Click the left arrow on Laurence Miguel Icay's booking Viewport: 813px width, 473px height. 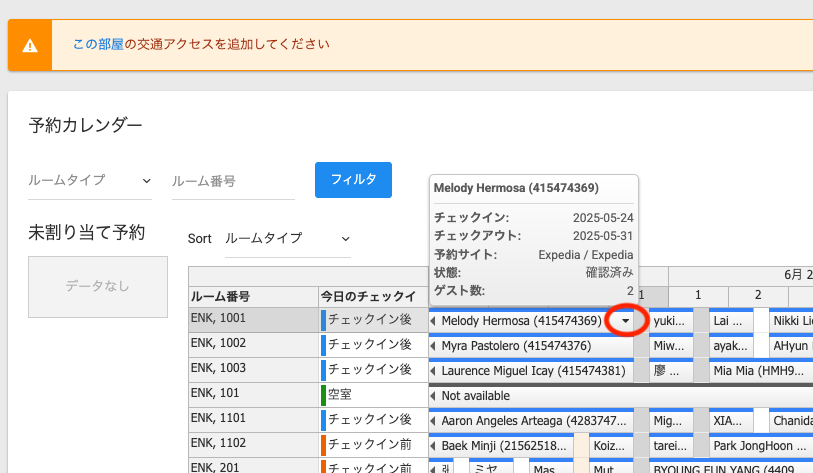click(x=433, y=371)
